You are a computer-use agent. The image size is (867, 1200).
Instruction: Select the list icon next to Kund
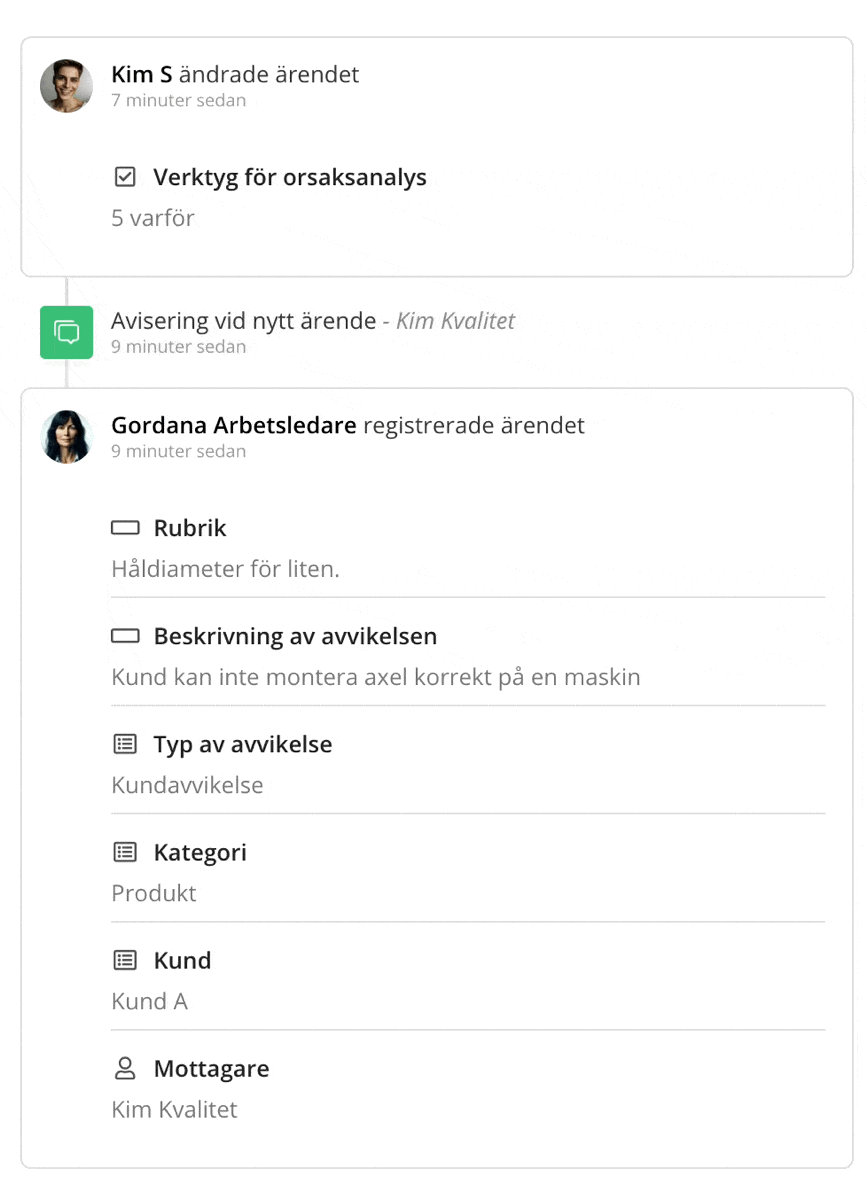[124, 960]
